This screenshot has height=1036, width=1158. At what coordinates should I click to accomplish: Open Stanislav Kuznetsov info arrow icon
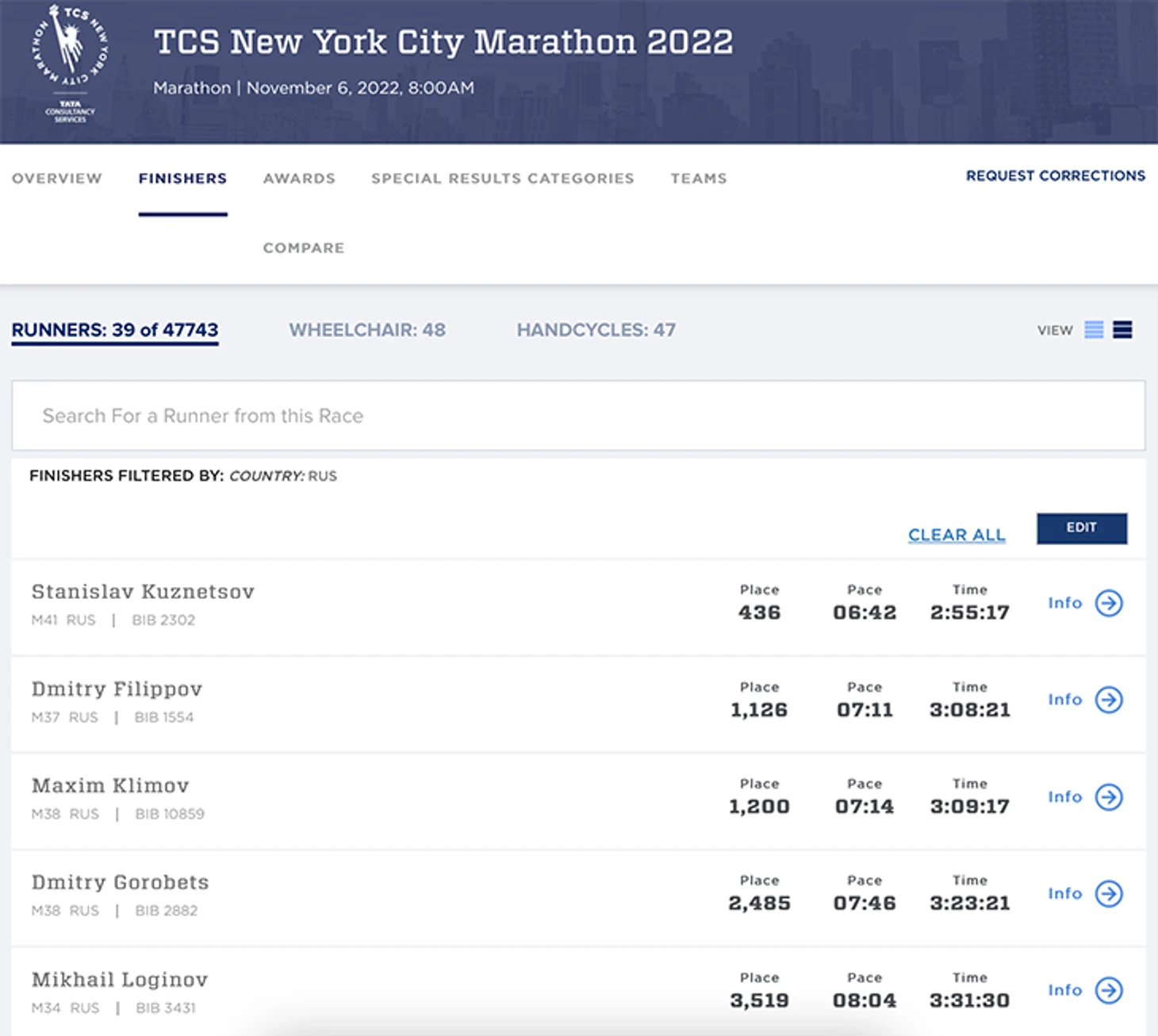tap(1109, 603)
